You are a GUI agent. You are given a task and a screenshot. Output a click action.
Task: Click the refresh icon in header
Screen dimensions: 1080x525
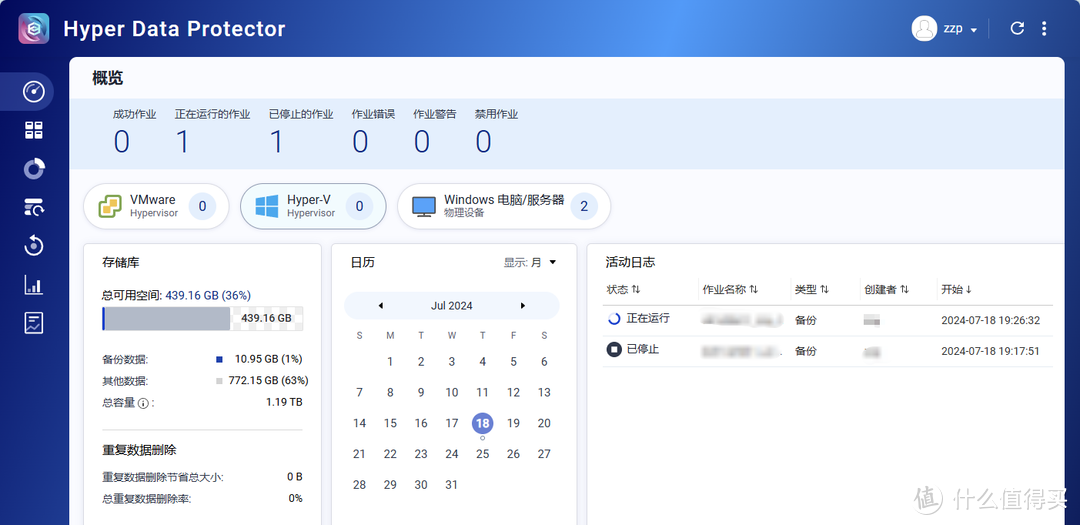click(x=1017, y=28)
